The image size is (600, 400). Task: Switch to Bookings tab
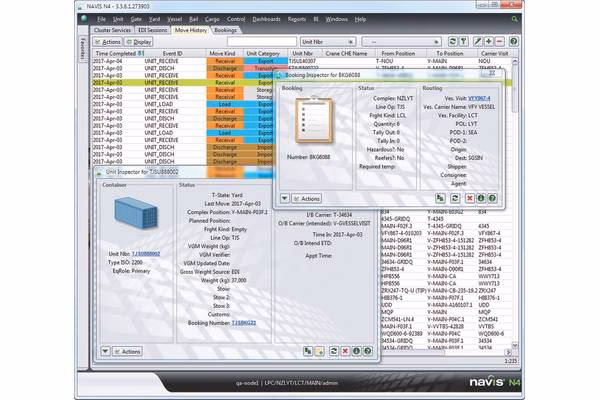coord(225,30)
